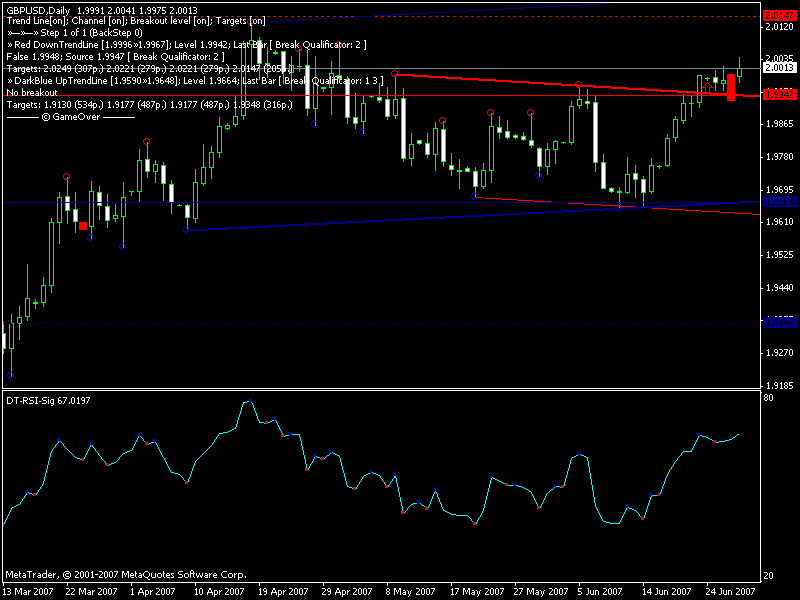
Task: Click the blue circle starting the blue up trendline
Action: click(187, 230)
